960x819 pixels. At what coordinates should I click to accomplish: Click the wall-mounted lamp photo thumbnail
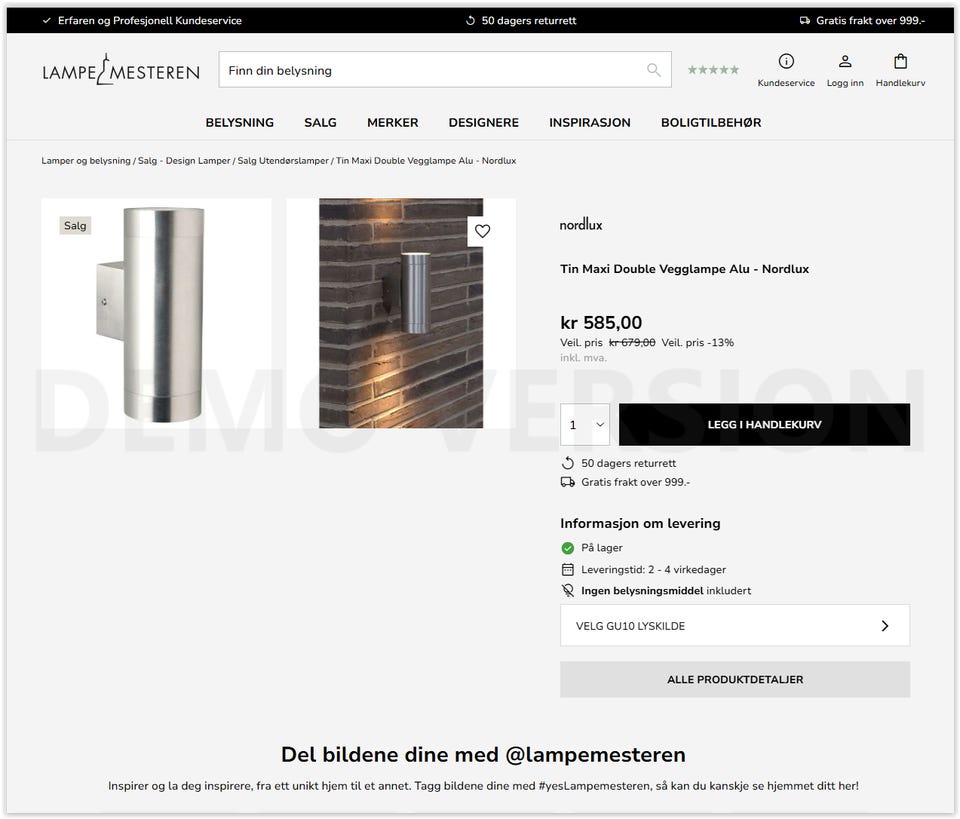tap(401, 313)
